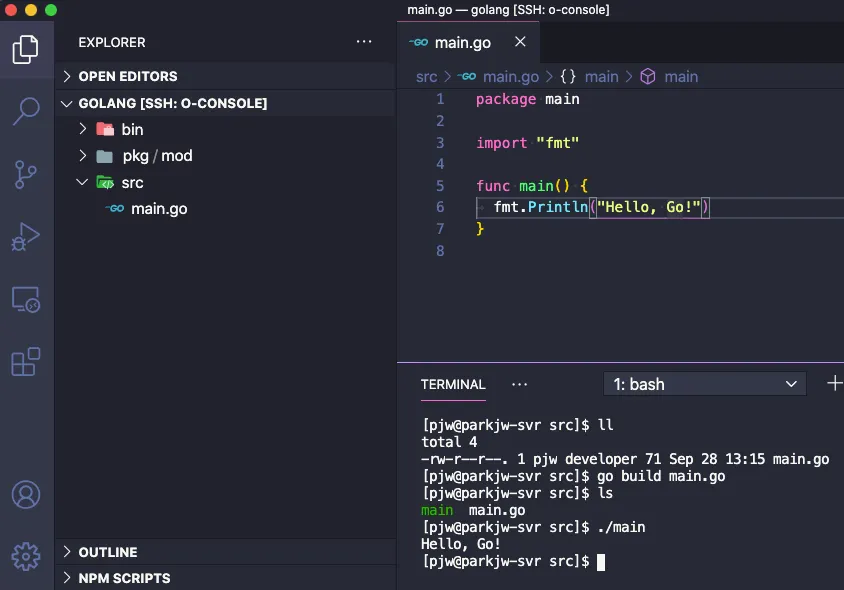Click Println in the editor
Viewport: 844px width, 590px height.
[558, 207]
